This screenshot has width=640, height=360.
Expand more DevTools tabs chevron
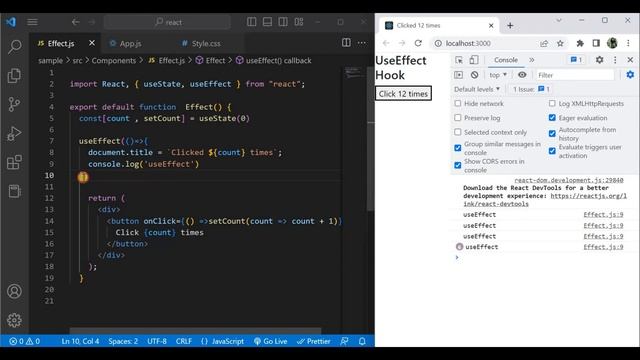[531, 60]
